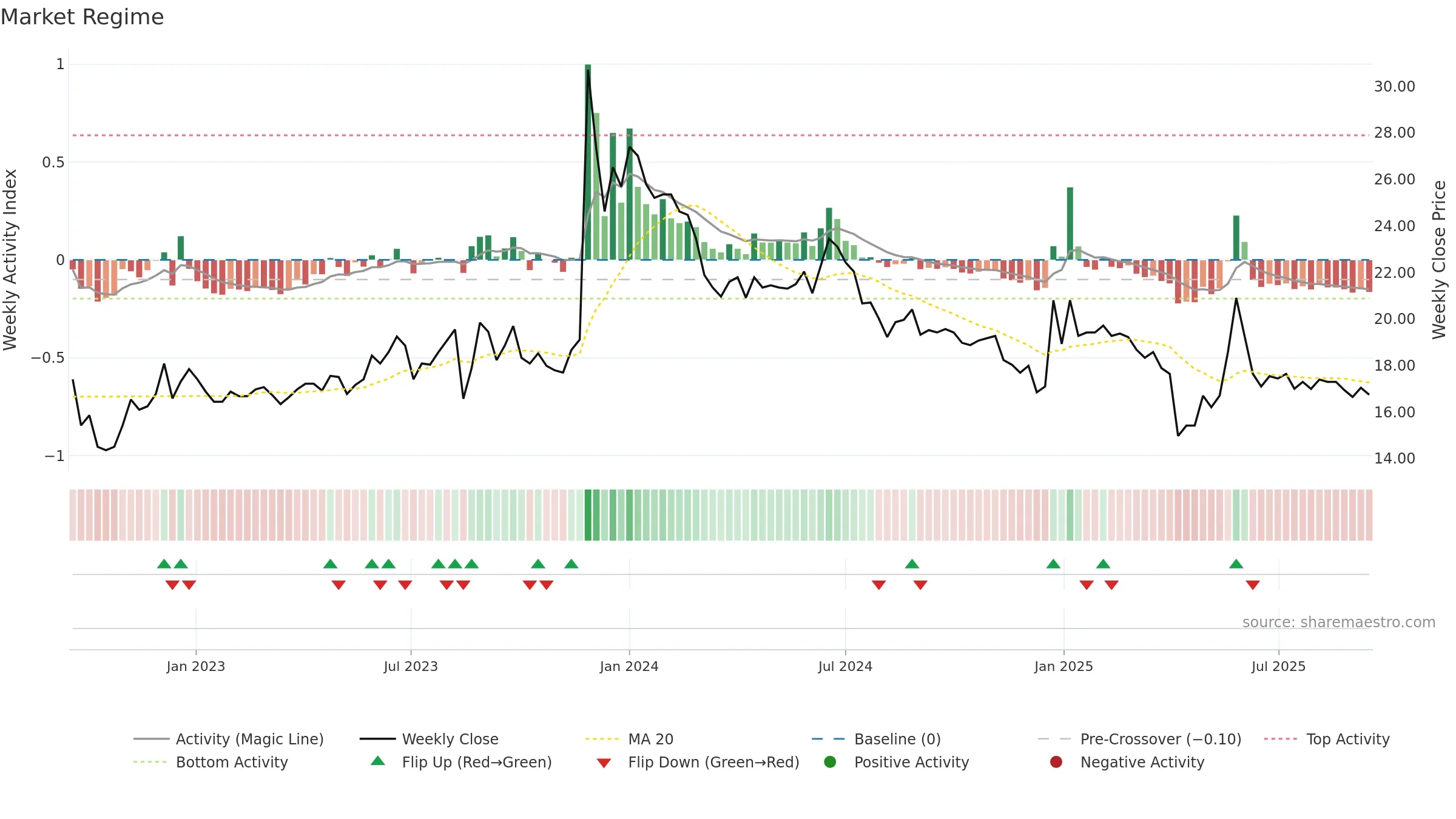Click the Weekly Close Price axis title

tap(1439, 260)
